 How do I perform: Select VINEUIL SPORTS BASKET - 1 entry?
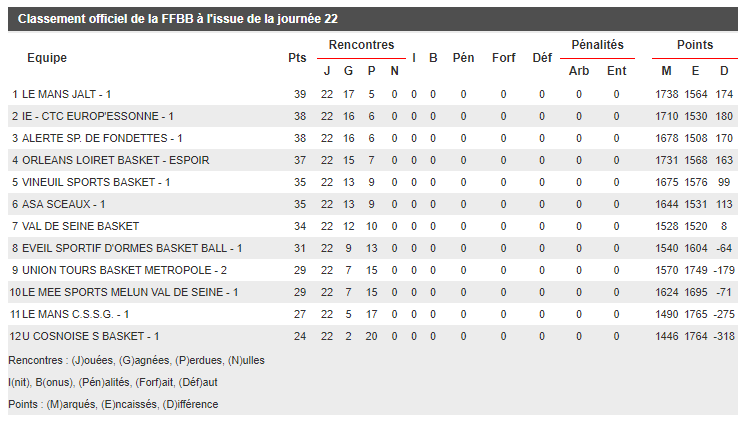[x=96, y=182]
